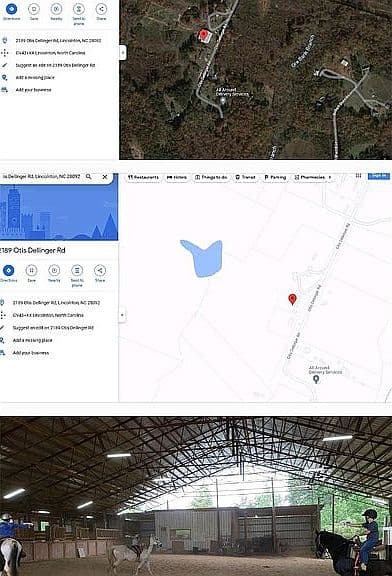Click Send to phone under Otis Dellinger Rd title
Viewport: 392px width, 576px height.
(x=77, y=270)
